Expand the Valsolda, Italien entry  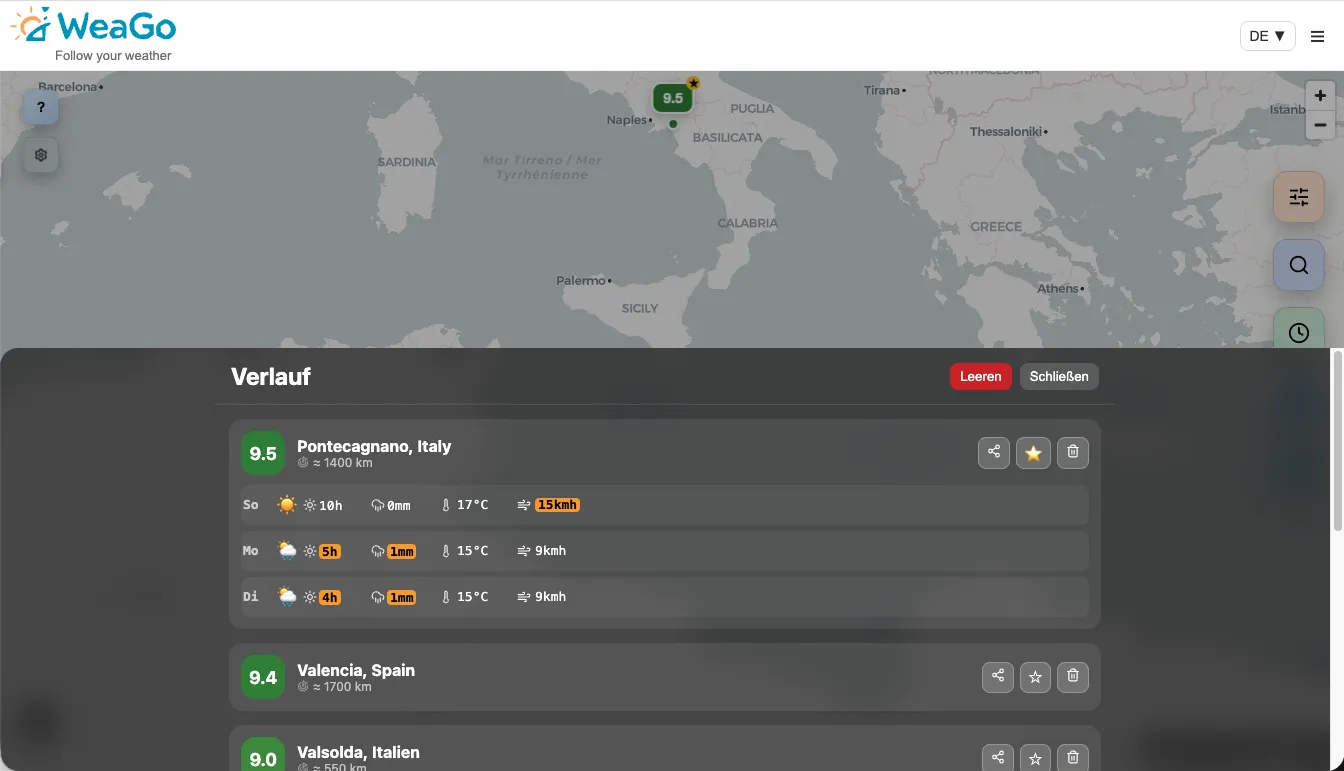pyautogui.click(x=600, y=755)
